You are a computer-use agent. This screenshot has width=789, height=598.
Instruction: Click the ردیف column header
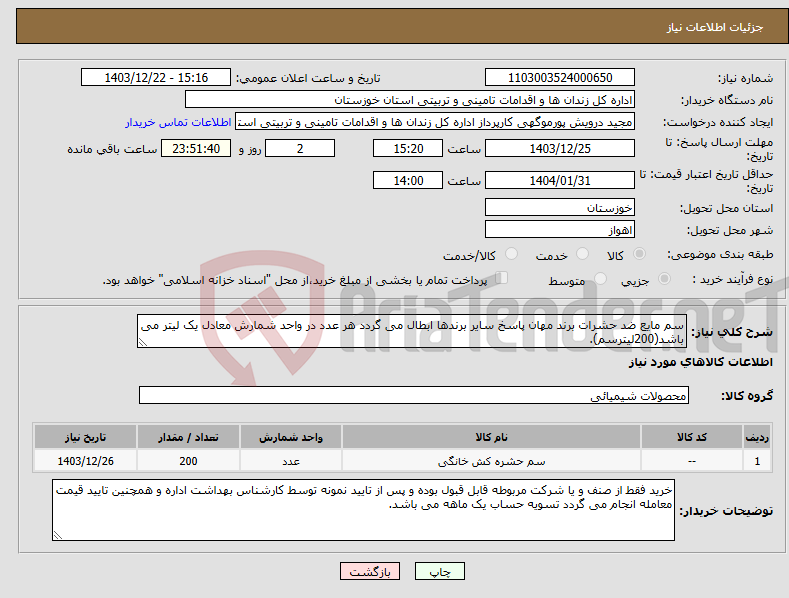757,437
